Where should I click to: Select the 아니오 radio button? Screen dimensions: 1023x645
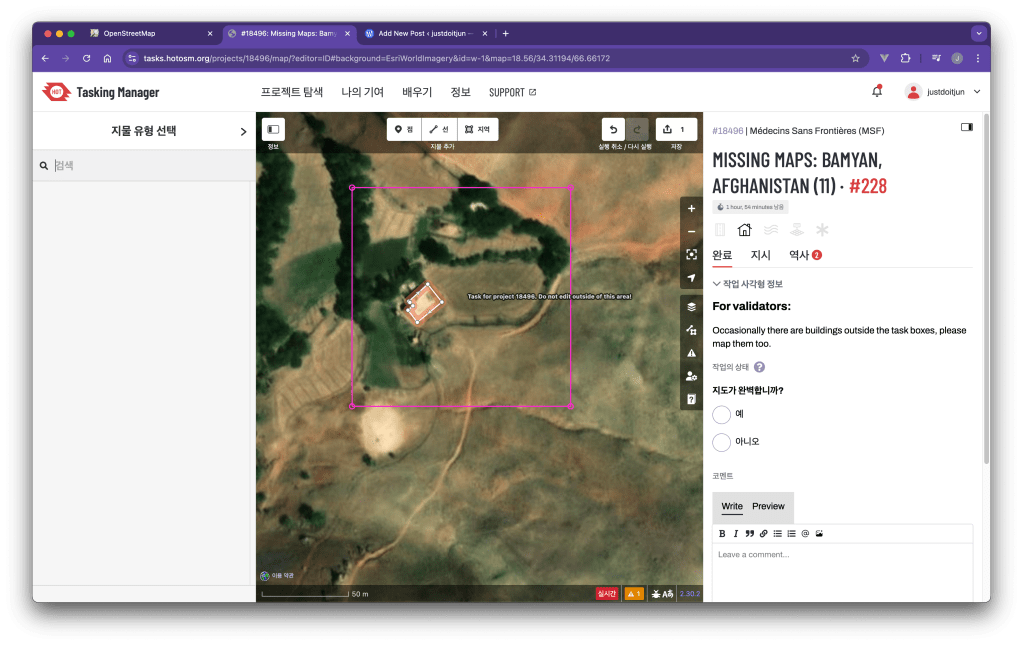click(722, 442)
